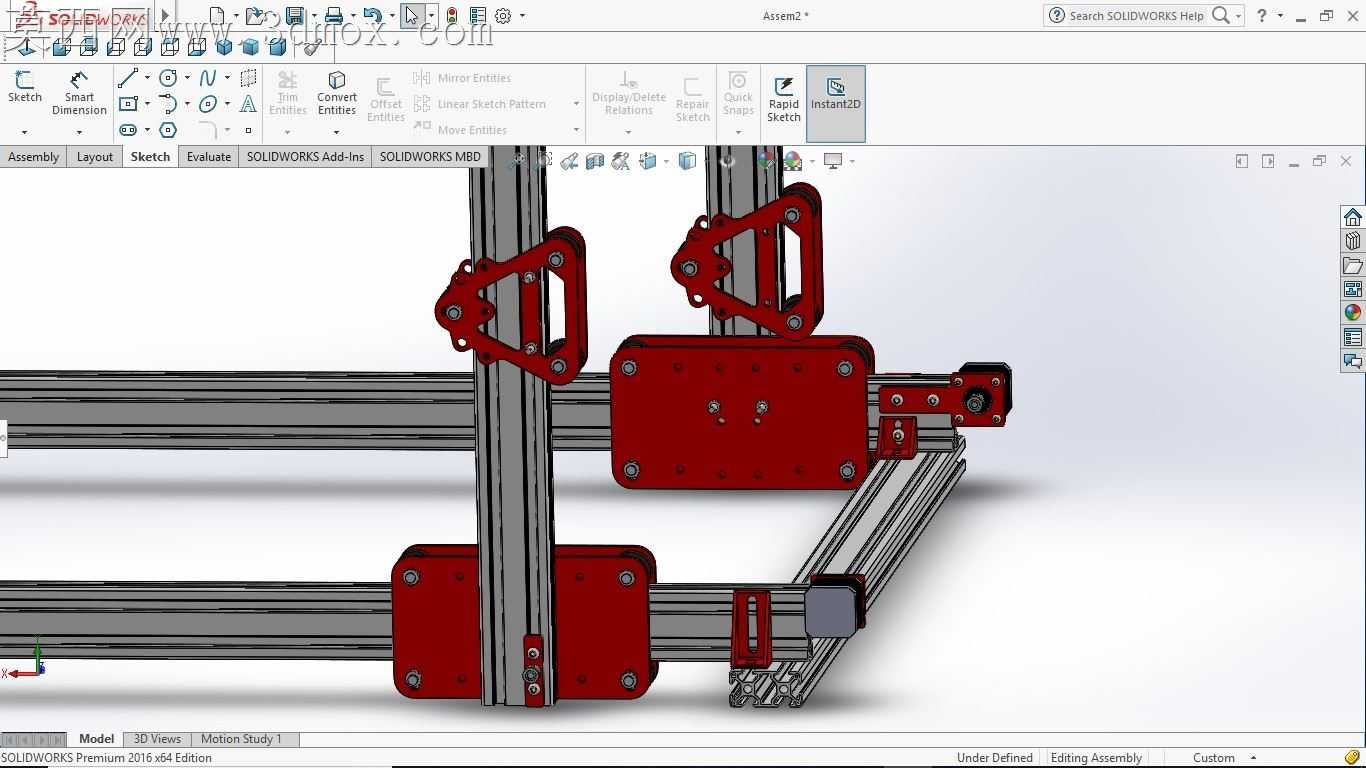Click the Help question mark button

point(1262,15)
